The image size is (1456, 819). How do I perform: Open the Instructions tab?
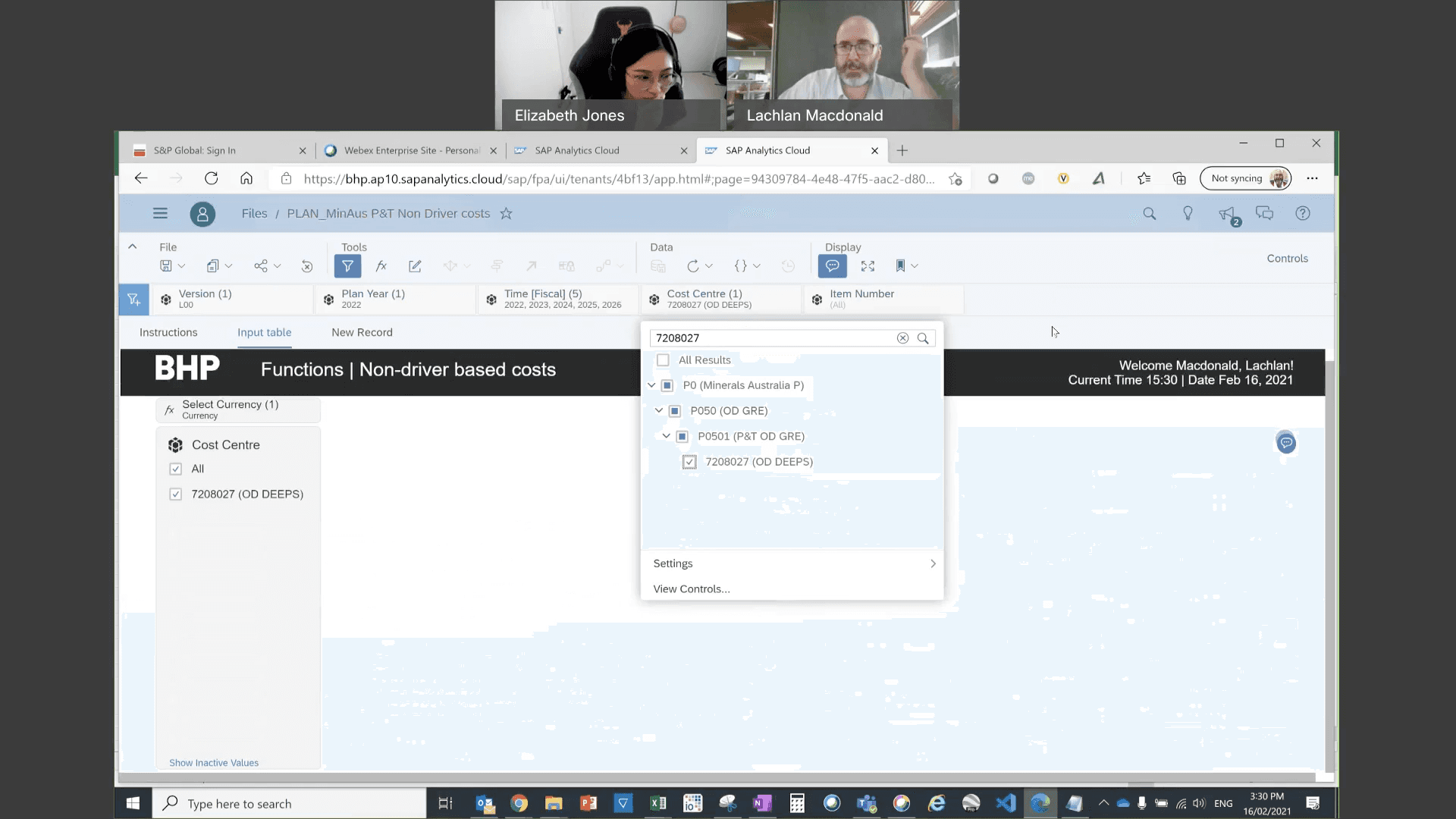point(168,332)
